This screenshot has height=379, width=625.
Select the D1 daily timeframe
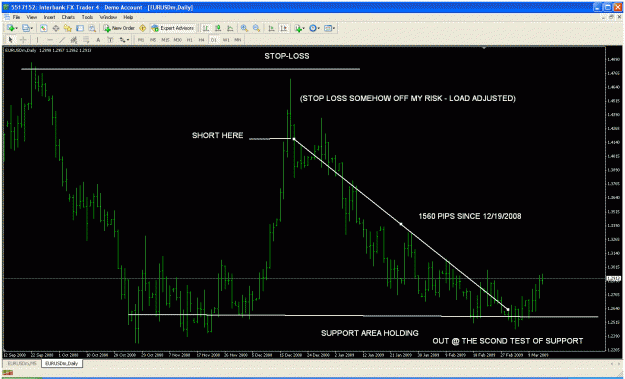pos(214,39)
